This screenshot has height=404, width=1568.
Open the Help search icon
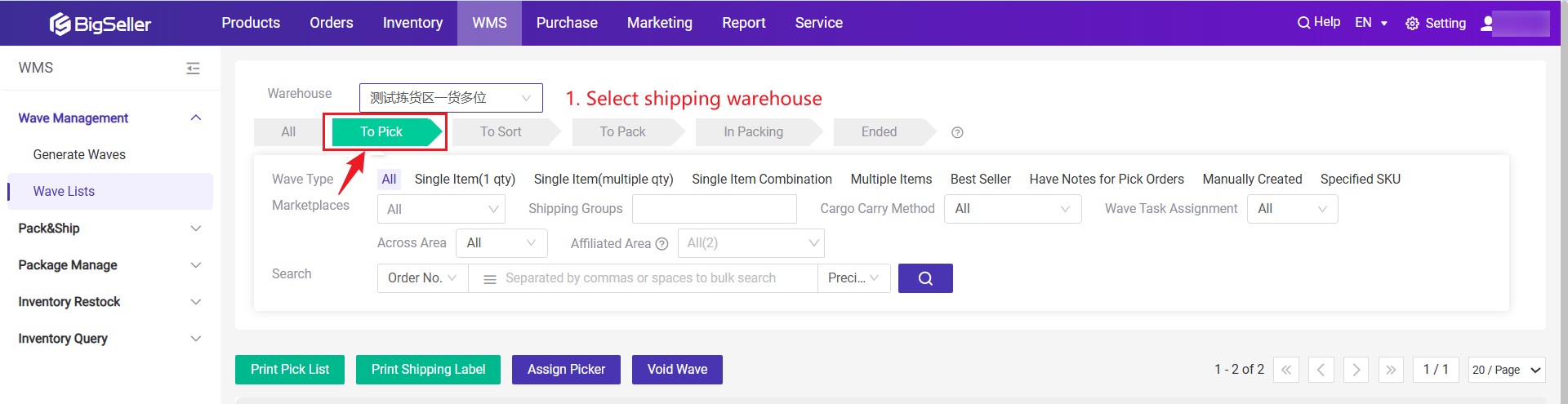1303,23
